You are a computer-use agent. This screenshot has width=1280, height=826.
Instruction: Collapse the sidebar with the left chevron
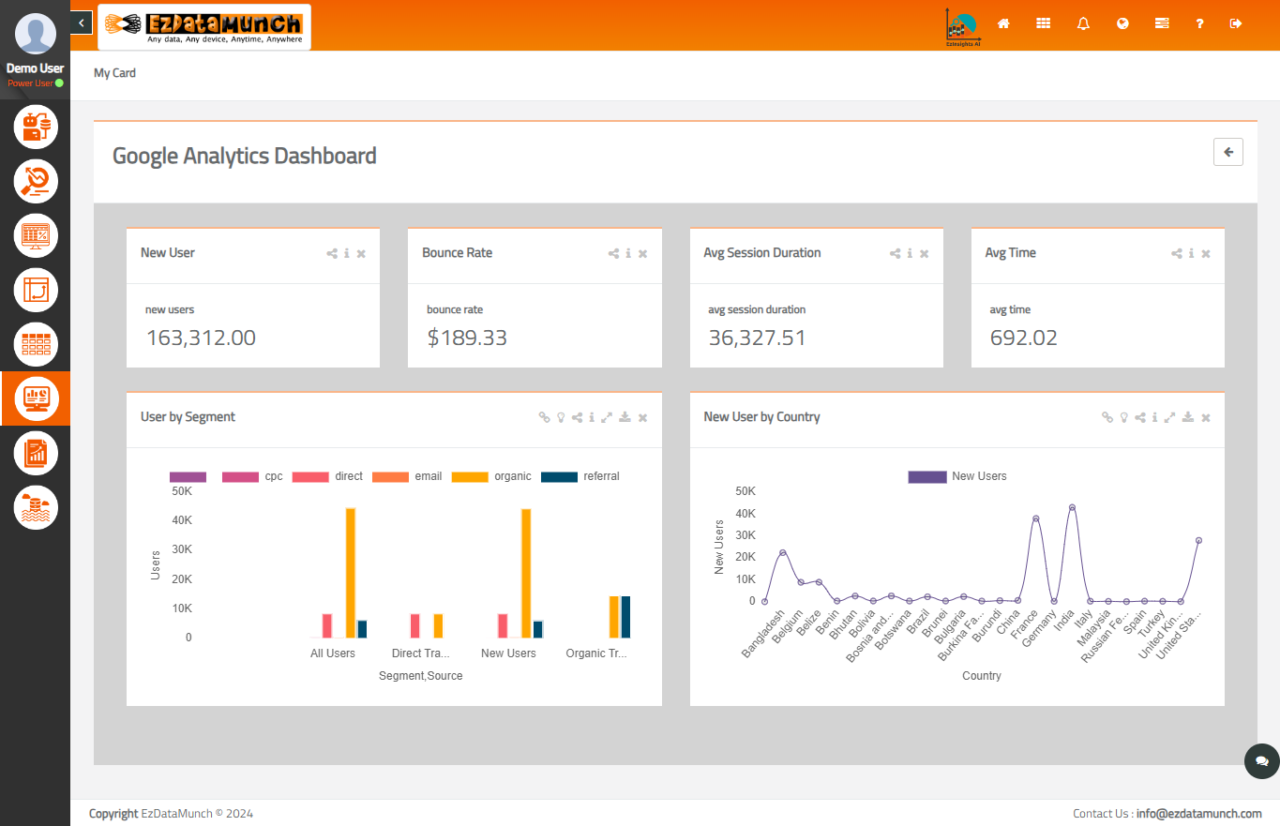coord(80,21)
